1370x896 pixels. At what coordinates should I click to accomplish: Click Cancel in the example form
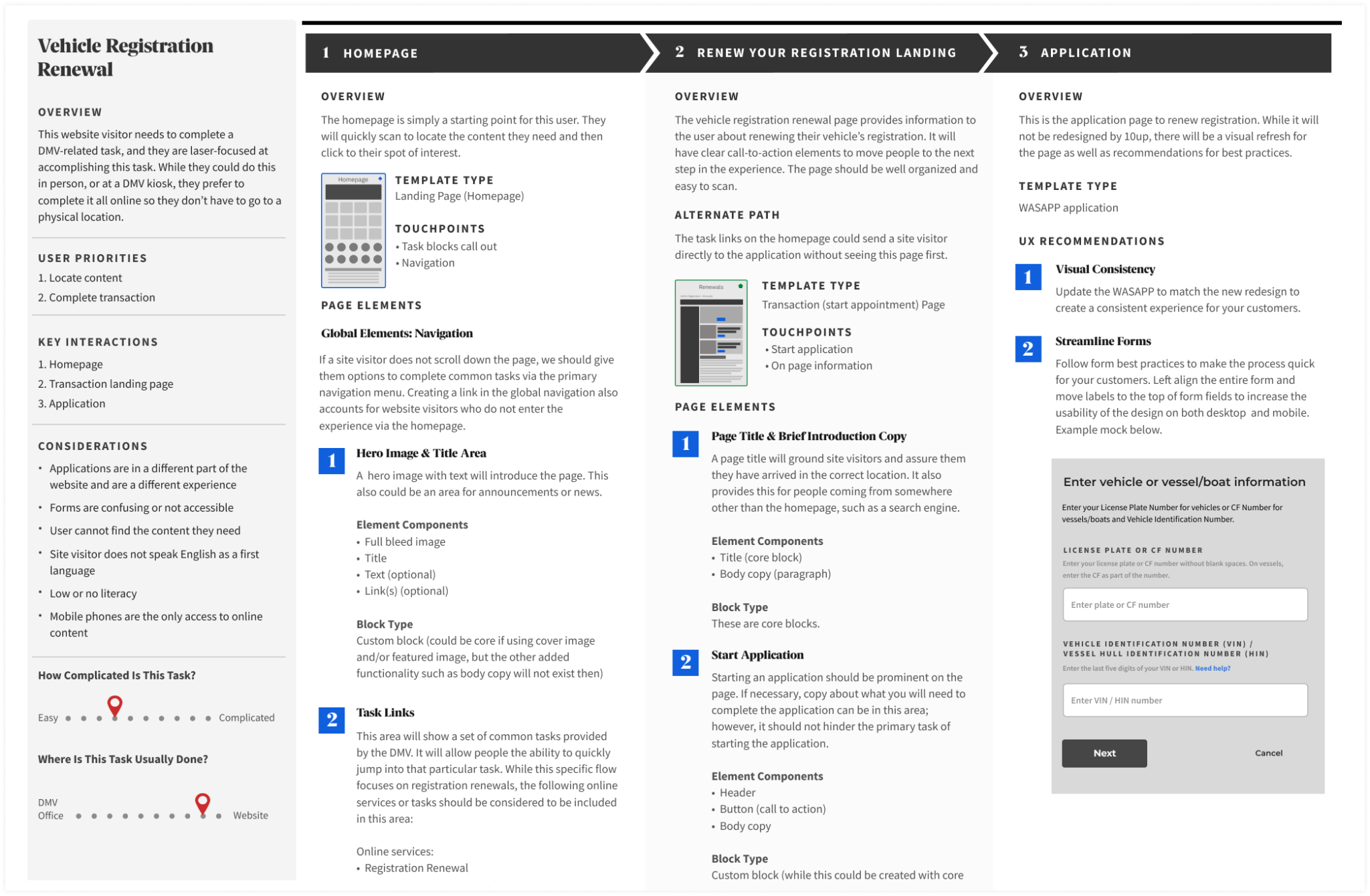point(1269,753)
